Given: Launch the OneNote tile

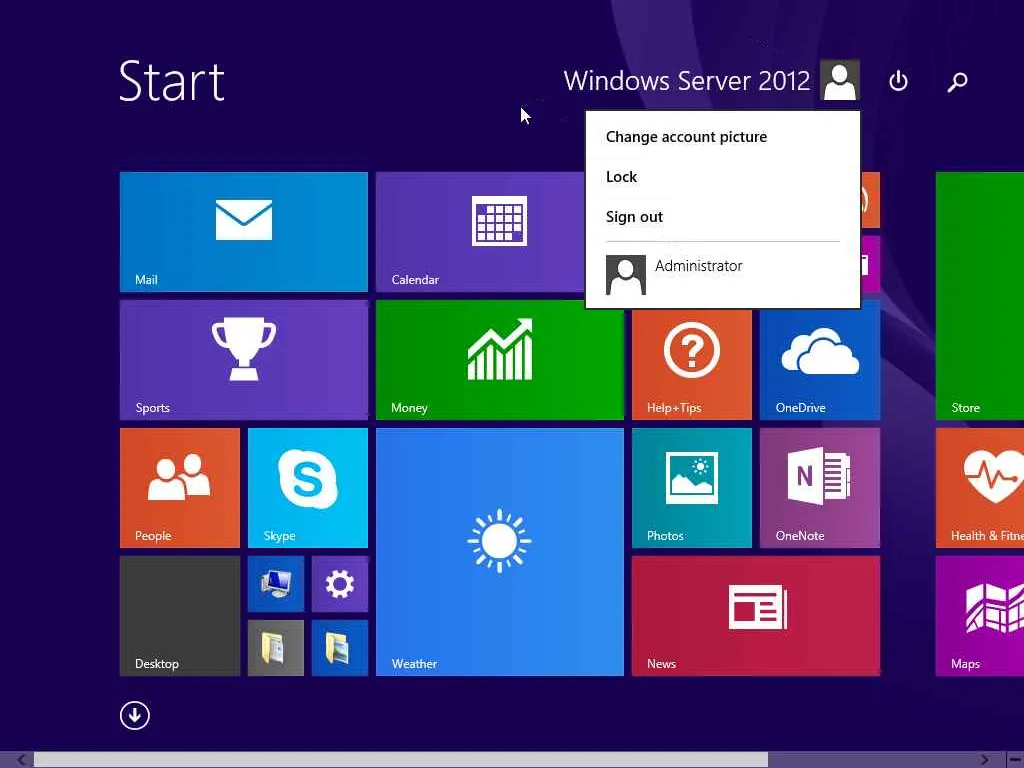Looking at the screenshot, I should coord(820,488).
